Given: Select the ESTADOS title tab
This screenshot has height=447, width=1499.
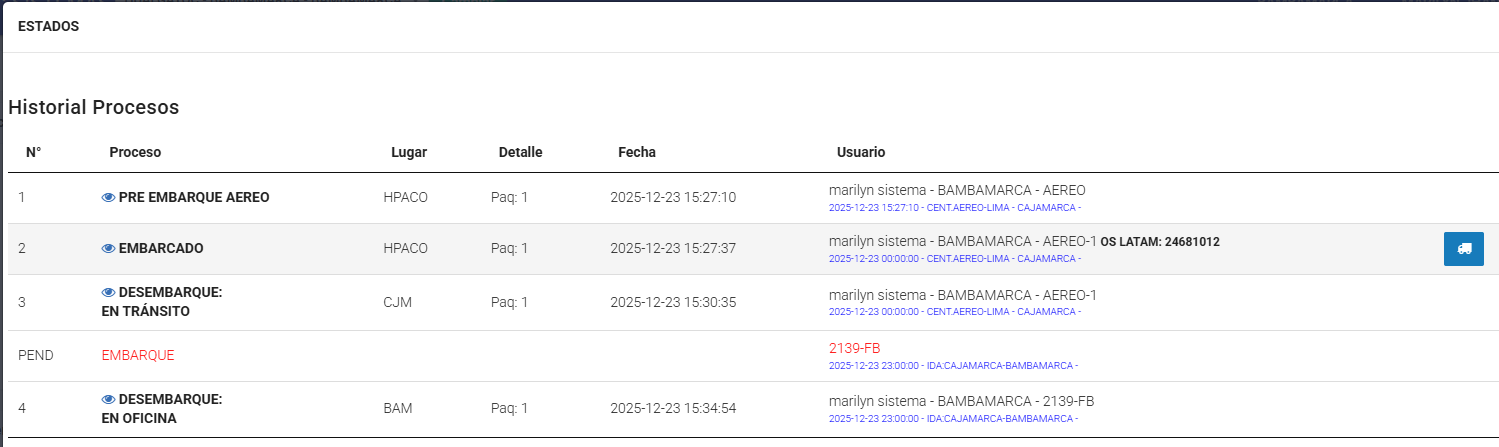Looking at the screenshot, I should (48, 27).
